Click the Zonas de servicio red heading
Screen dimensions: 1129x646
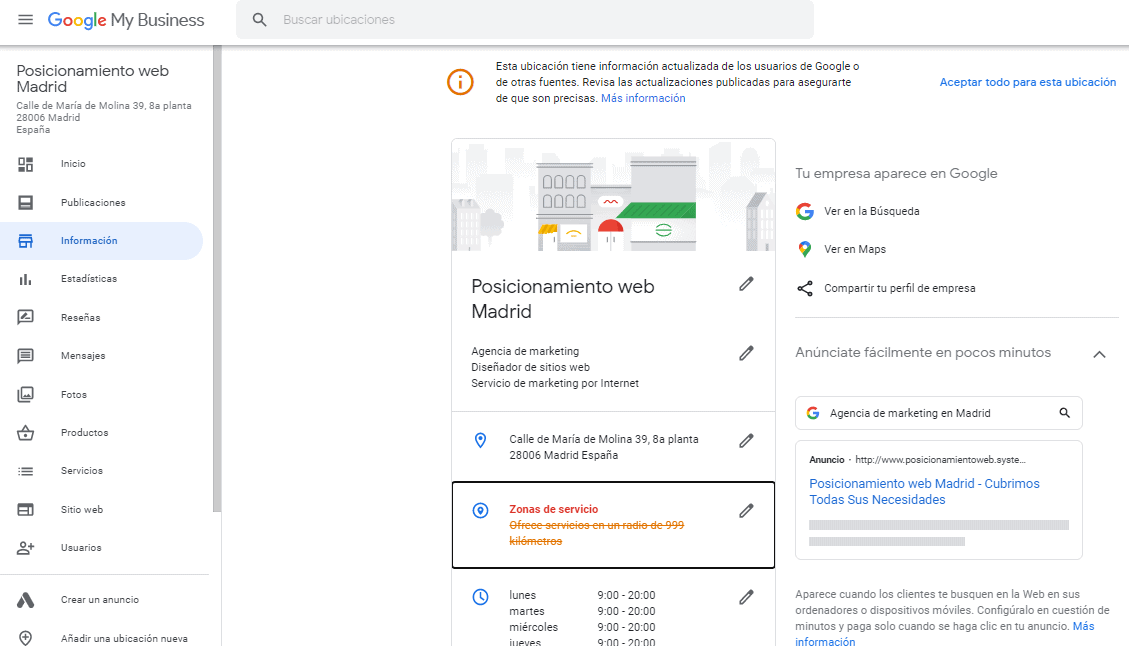(x=553, y=509)
